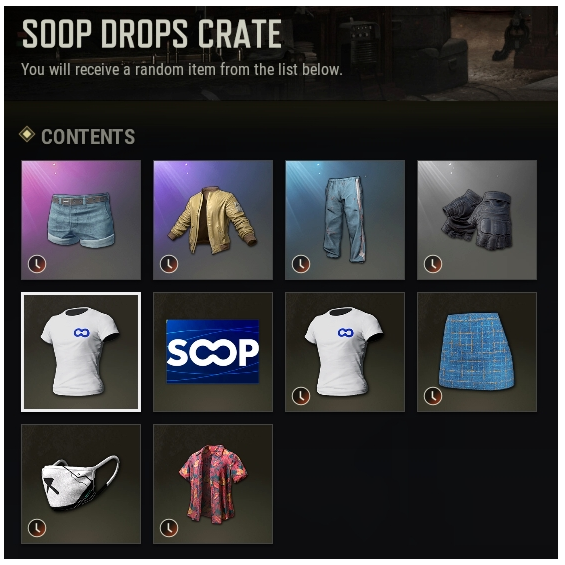Select the blue tweed skirt item
Screen dimensions: 565x565
click(x=477, y=352)
